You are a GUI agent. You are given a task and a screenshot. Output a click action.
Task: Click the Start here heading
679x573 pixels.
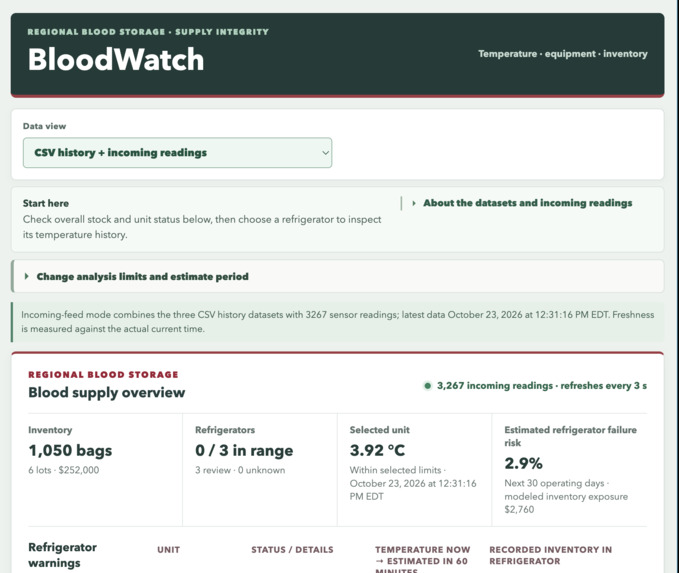45,203
